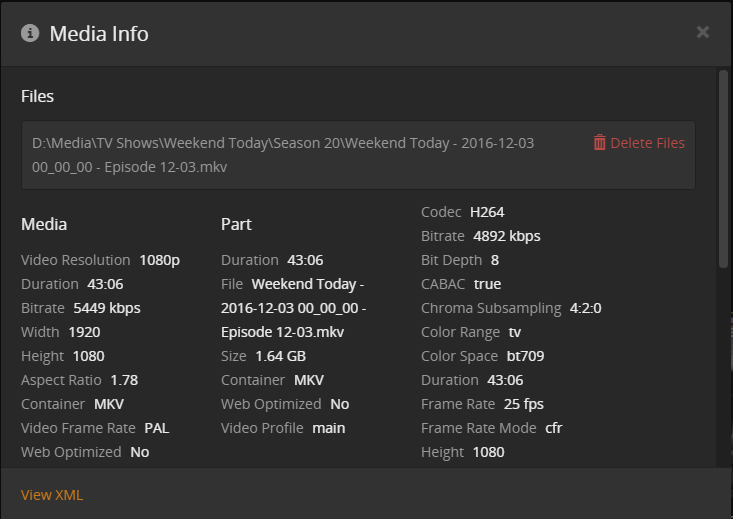Click the 4892 kbps bitrate value
The width and height of the screenshot is (733, 519).
[x=506, y=236]
